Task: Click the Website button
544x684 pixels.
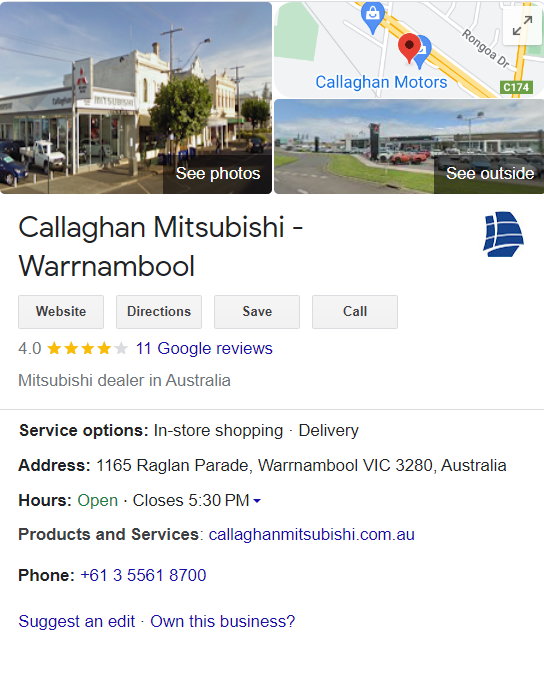Action: 61,312
